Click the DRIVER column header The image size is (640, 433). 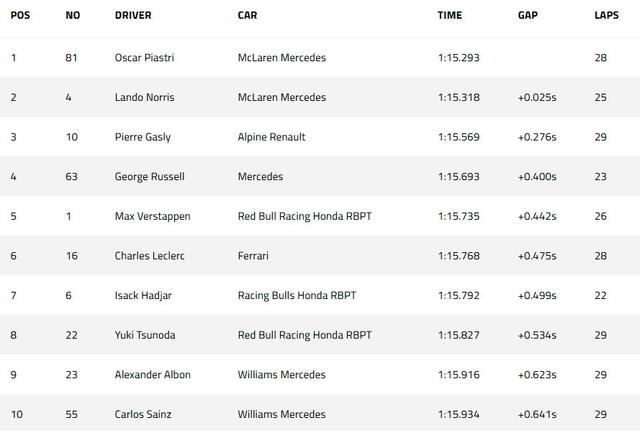(x=133, y=17)
